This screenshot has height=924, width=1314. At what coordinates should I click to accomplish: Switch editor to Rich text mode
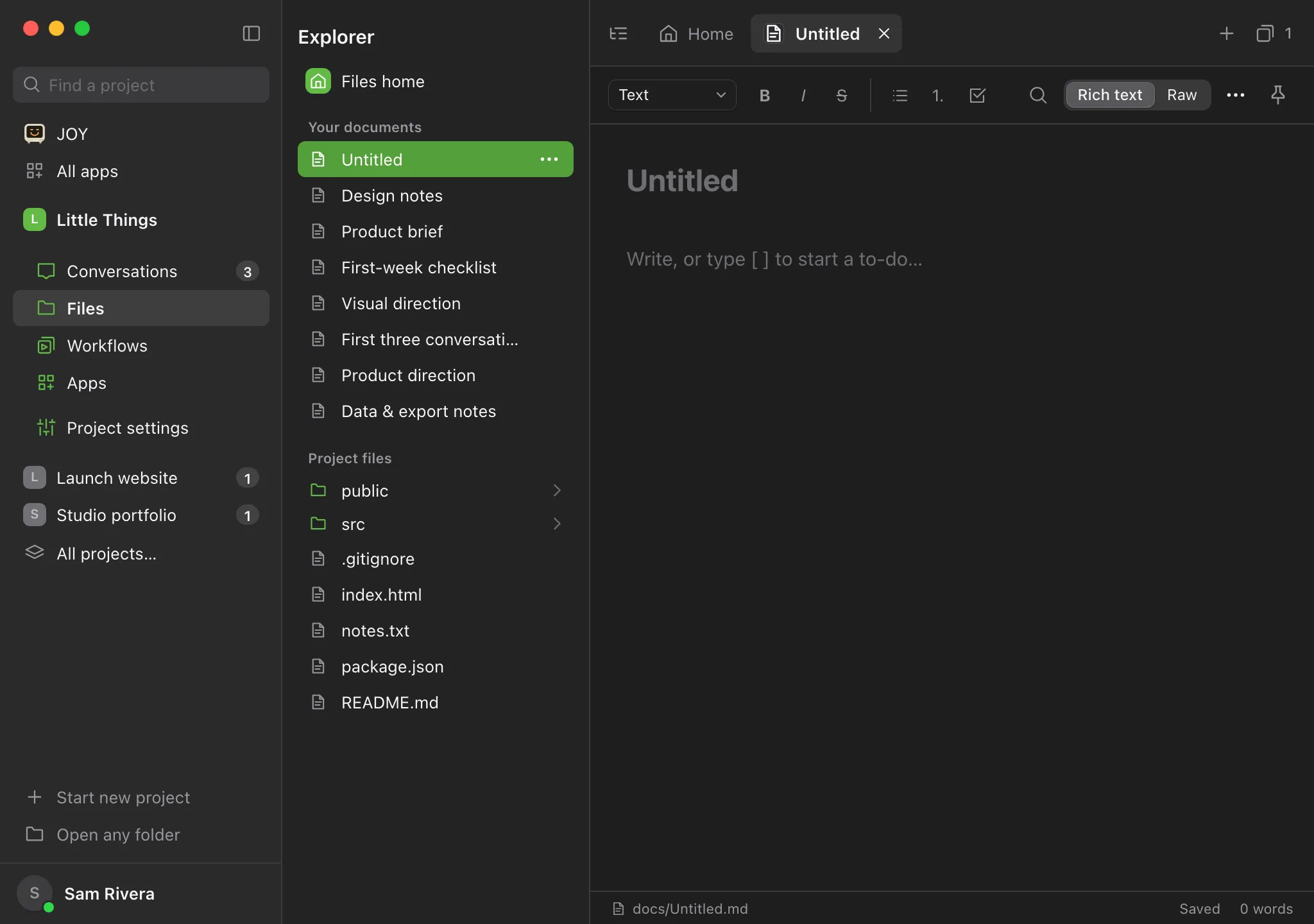tap(1110, 95)
